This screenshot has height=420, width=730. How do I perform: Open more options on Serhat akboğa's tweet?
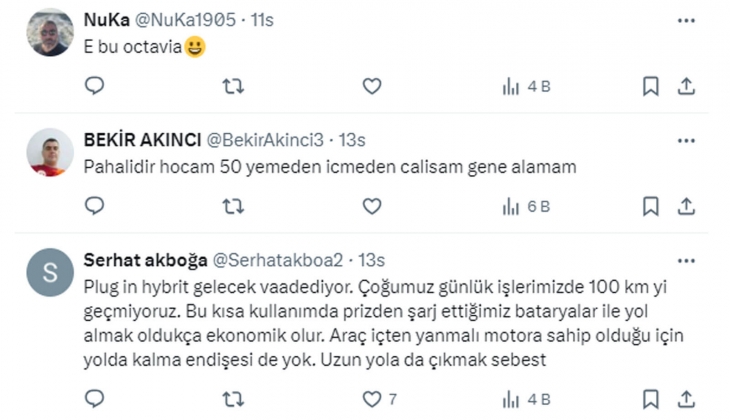pos(686,260)
